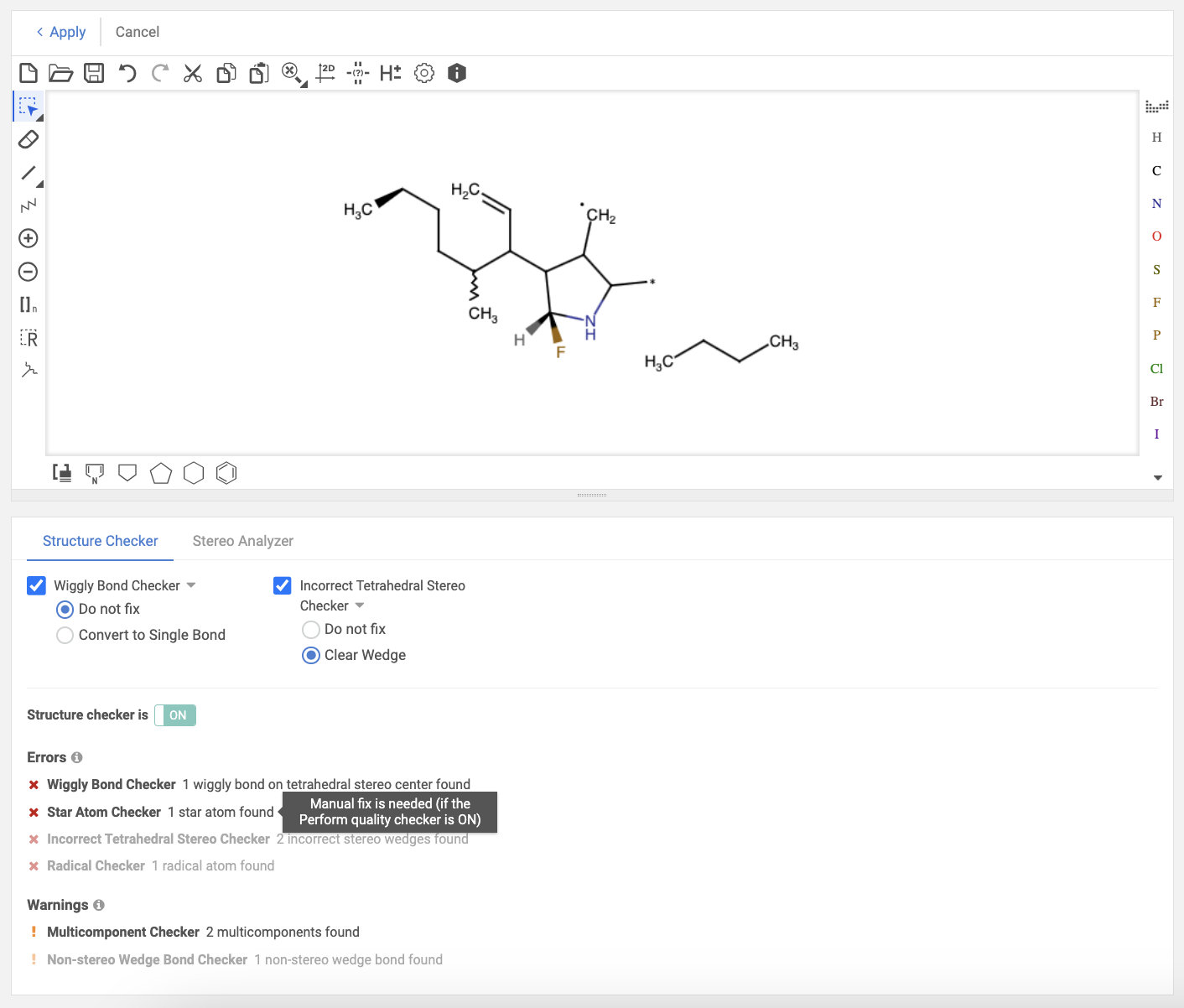Insert the cyclopentane ring template
The image size is (1184, 1008).
[161, 474]
